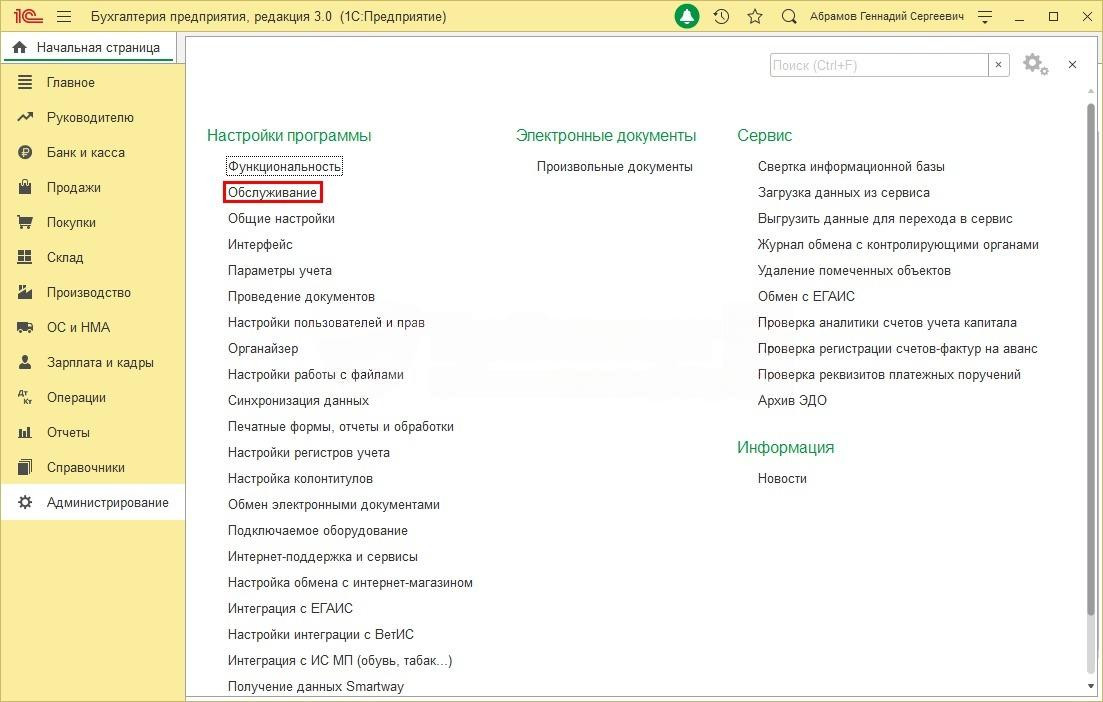Open the Органайзер link
Image resolution: width=1103 pixels, height=702 pixels.
pyautogui.click(x=263, y=349)
